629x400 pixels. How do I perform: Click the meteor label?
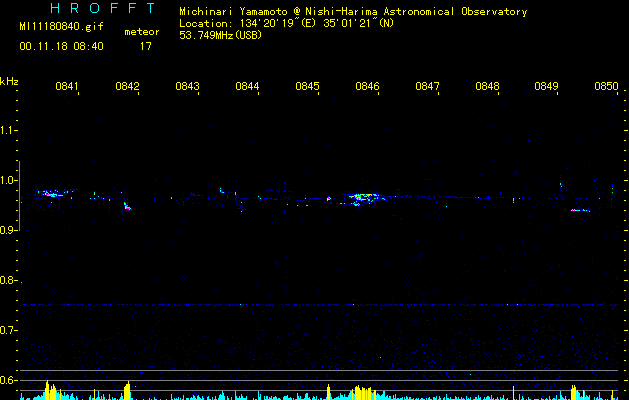coord(142,32)
